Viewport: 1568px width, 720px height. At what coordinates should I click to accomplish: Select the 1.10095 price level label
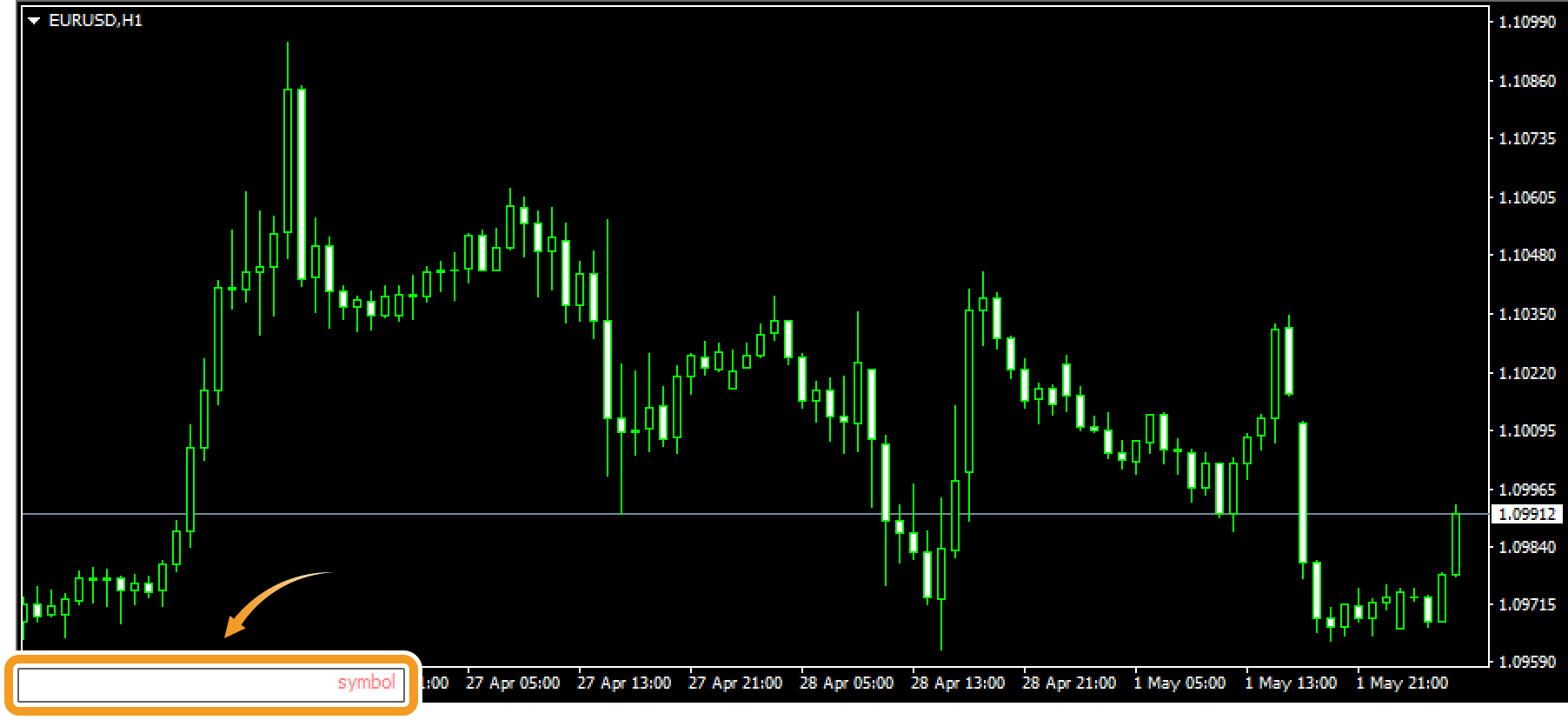(1527, 430)
